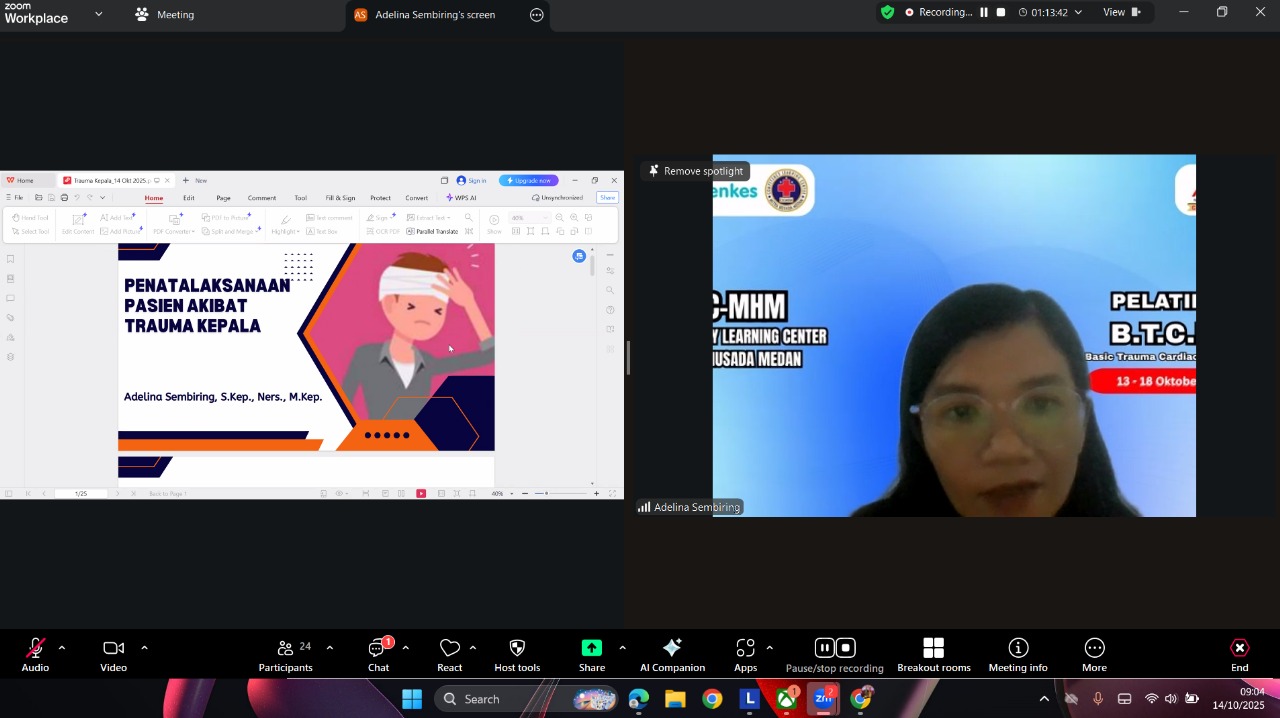The image size is (1280, 718).
Task: Open Breakout rooms
Action: 933,655
